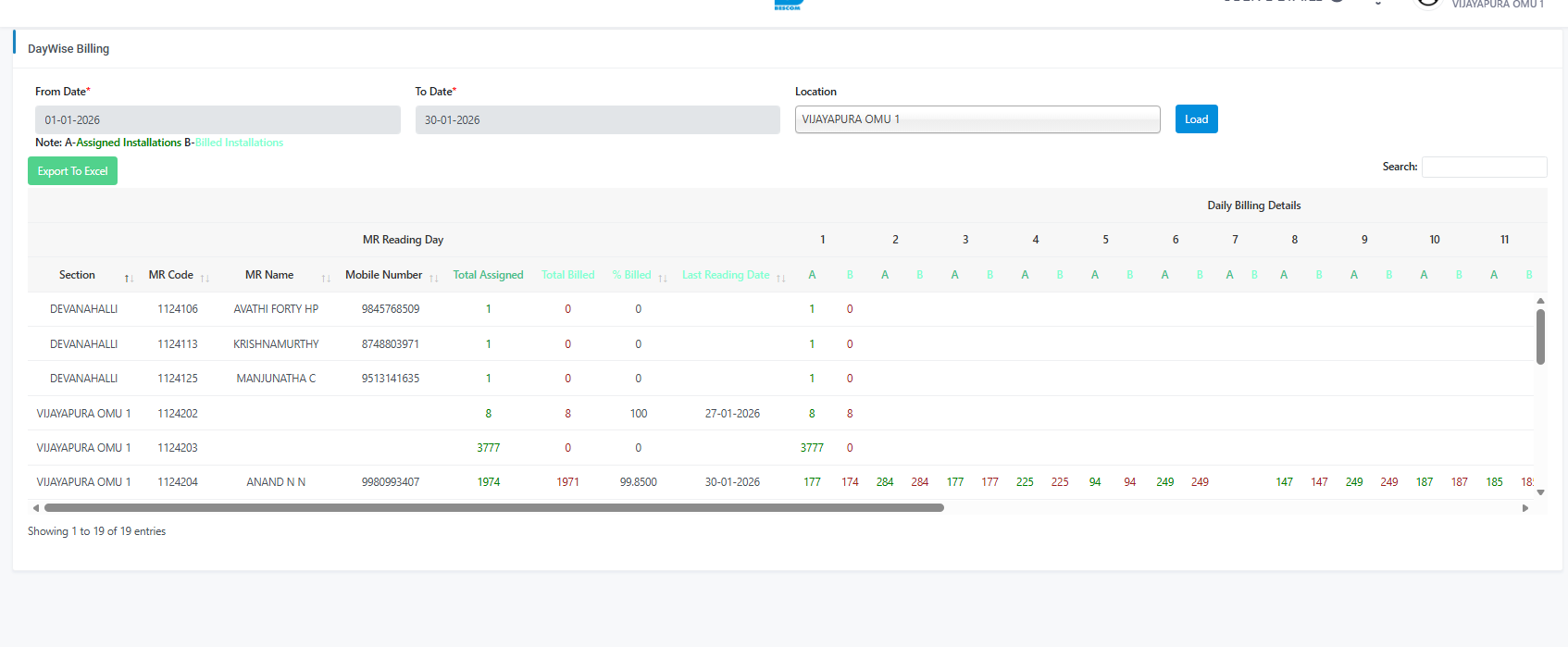Click left arrow of horizontal scrollbar
This screenshot has height=647, width=1568.
(x=36, y=508)
